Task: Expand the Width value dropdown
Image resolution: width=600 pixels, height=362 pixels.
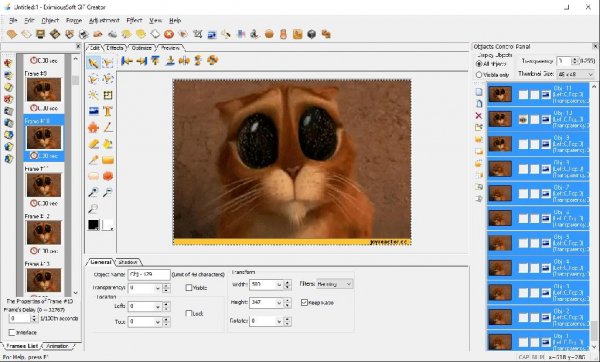Action: point(279,285)
